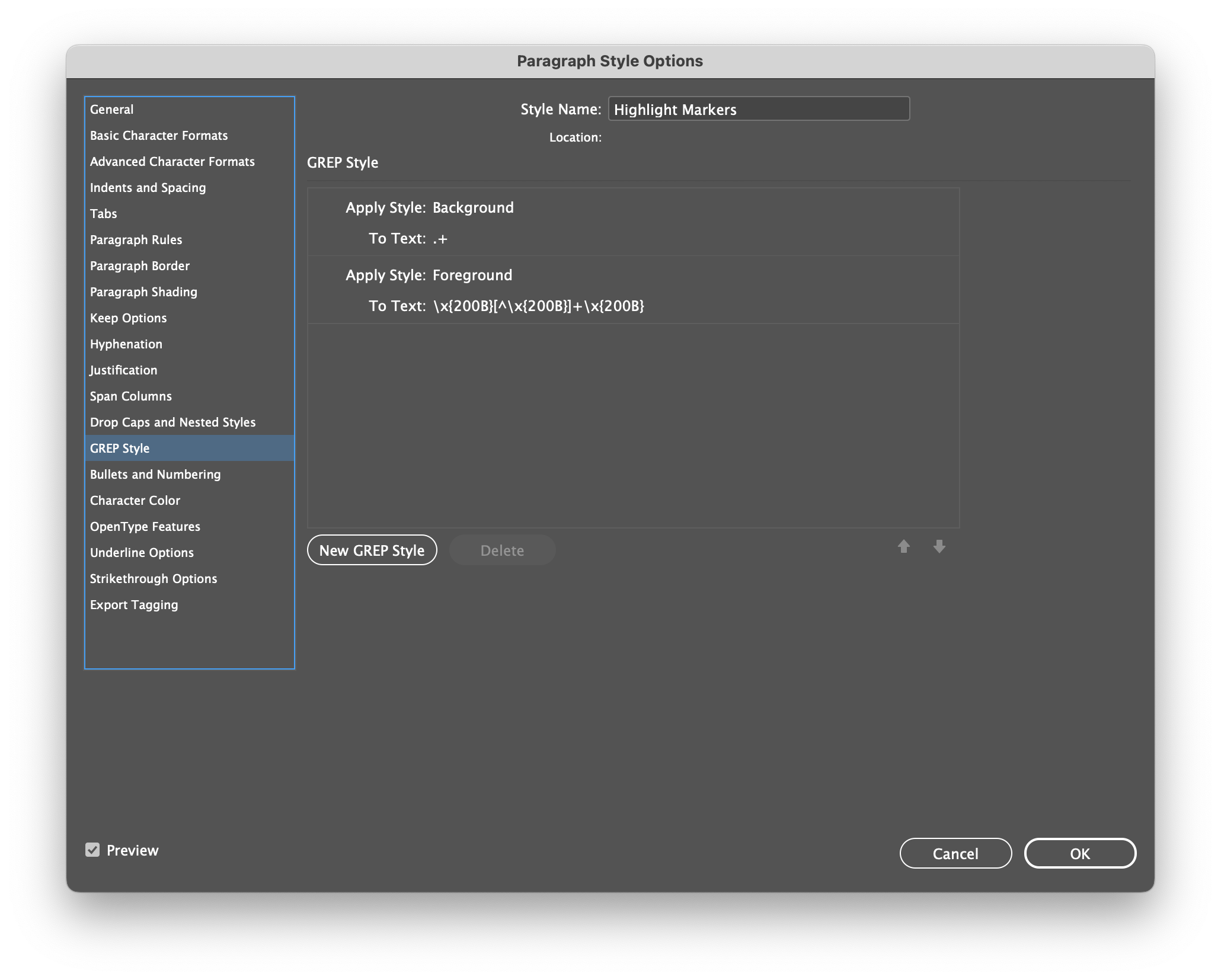View Character Color settings
This screenshot has height=980, width=1221.
click(x=135, y=500)
